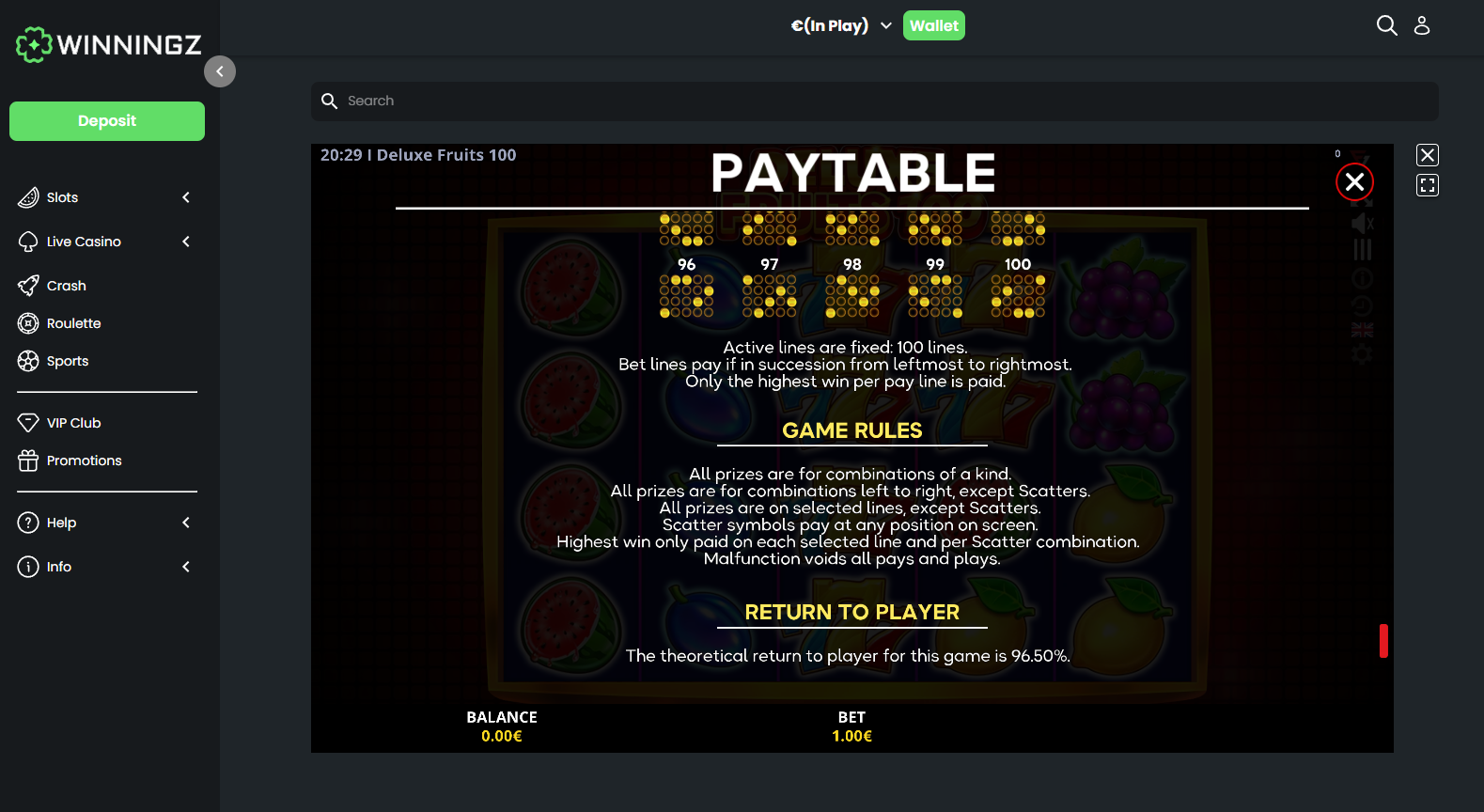Toggle game fullscreen mode icon
Image resolution: width=1484 pixels, height=812 pixels.
[1428, 185]
